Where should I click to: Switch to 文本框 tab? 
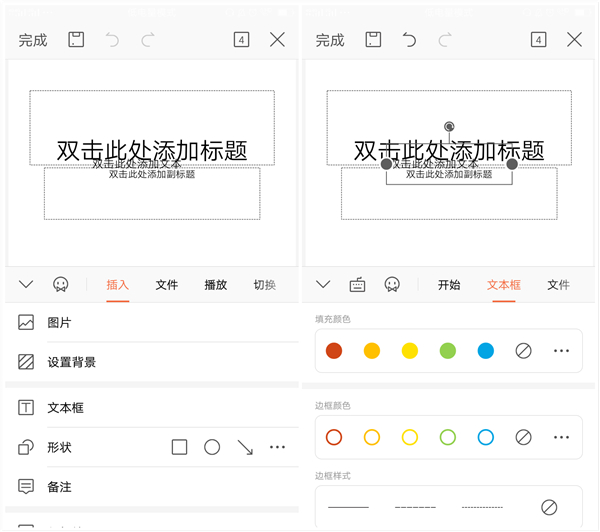coord(504,285)
